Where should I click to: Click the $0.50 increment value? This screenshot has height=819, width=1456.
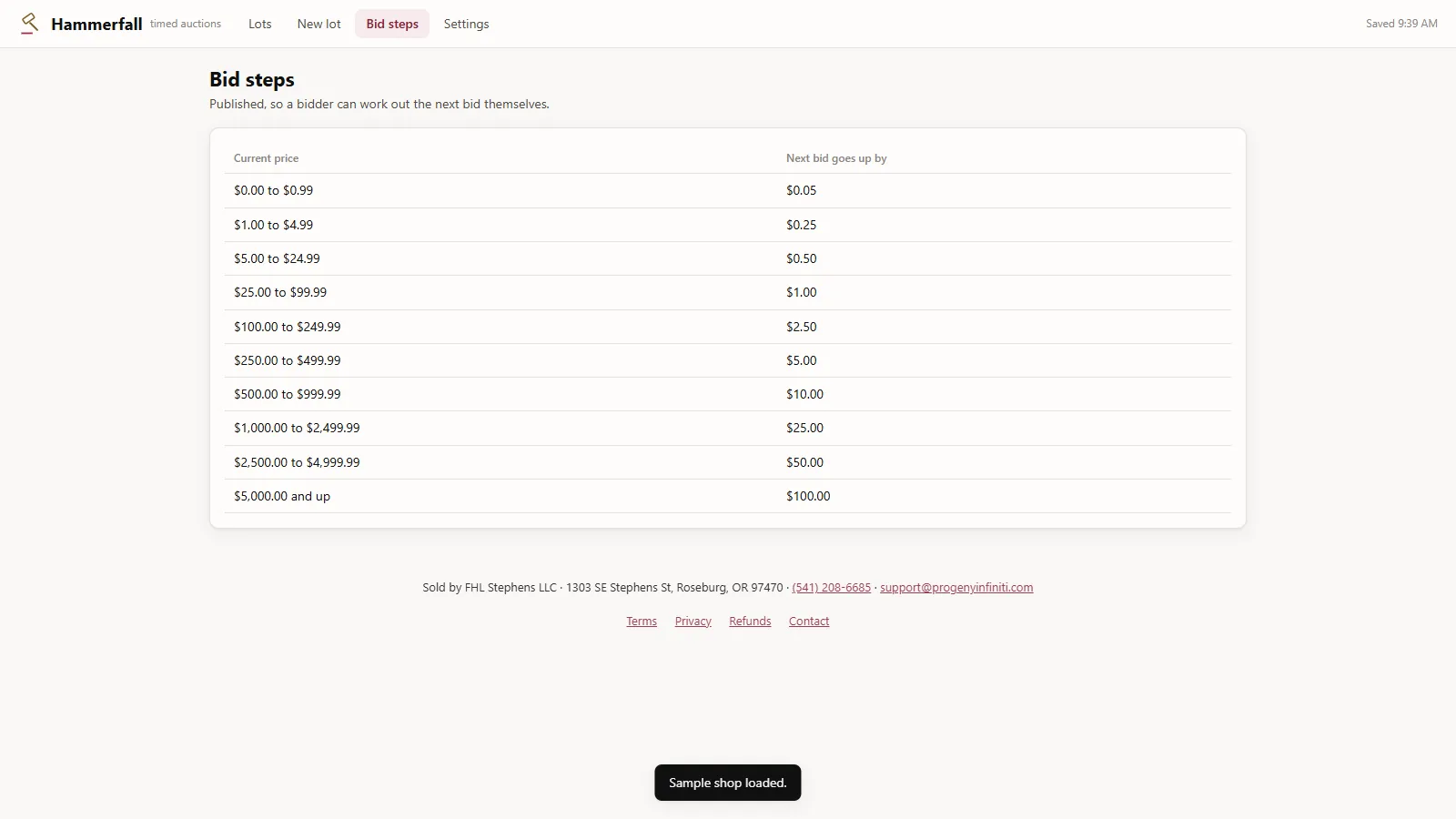(802, 258)
